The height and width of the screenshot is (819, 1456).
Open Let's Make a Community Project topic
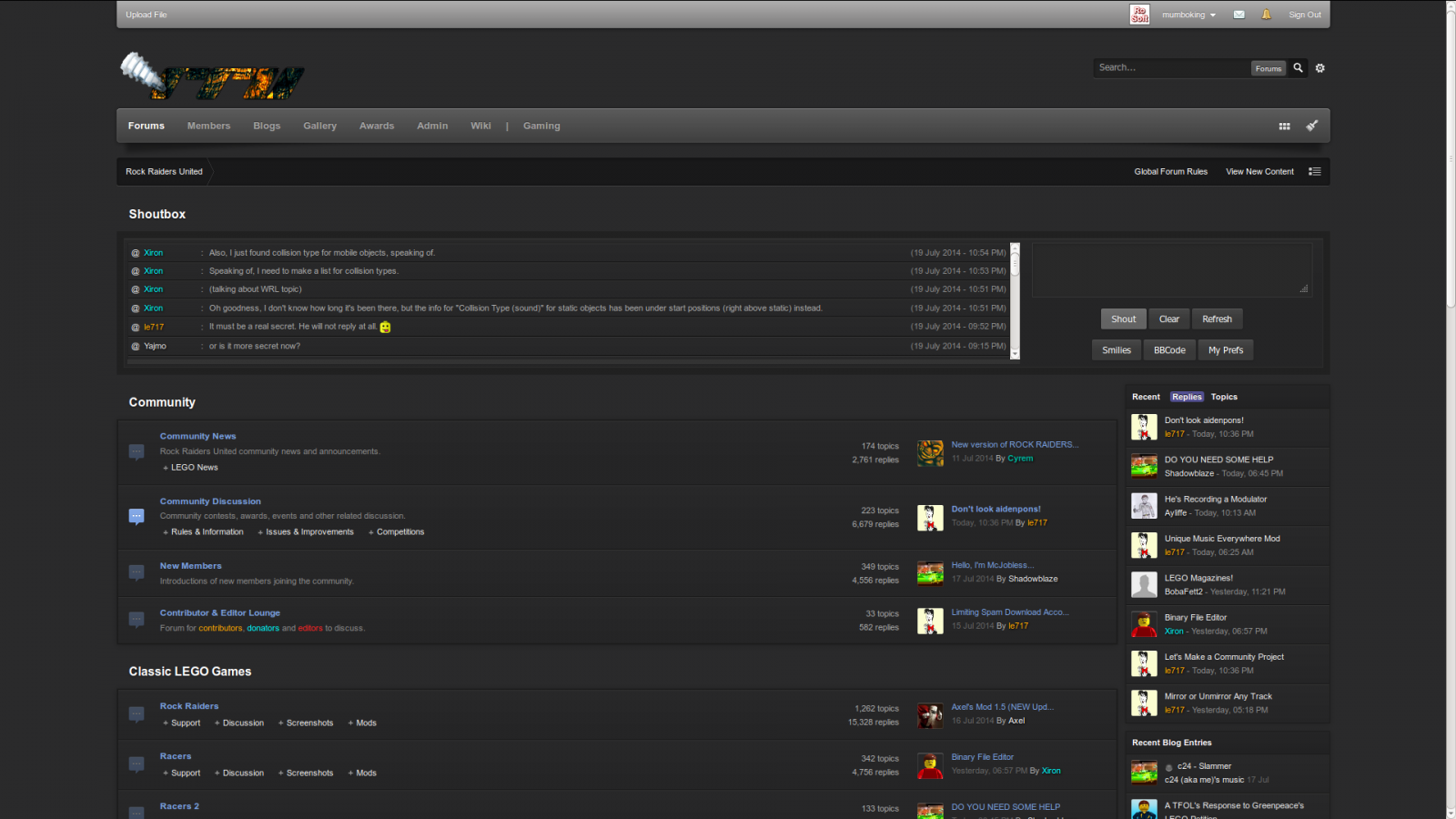[1224, 657]
